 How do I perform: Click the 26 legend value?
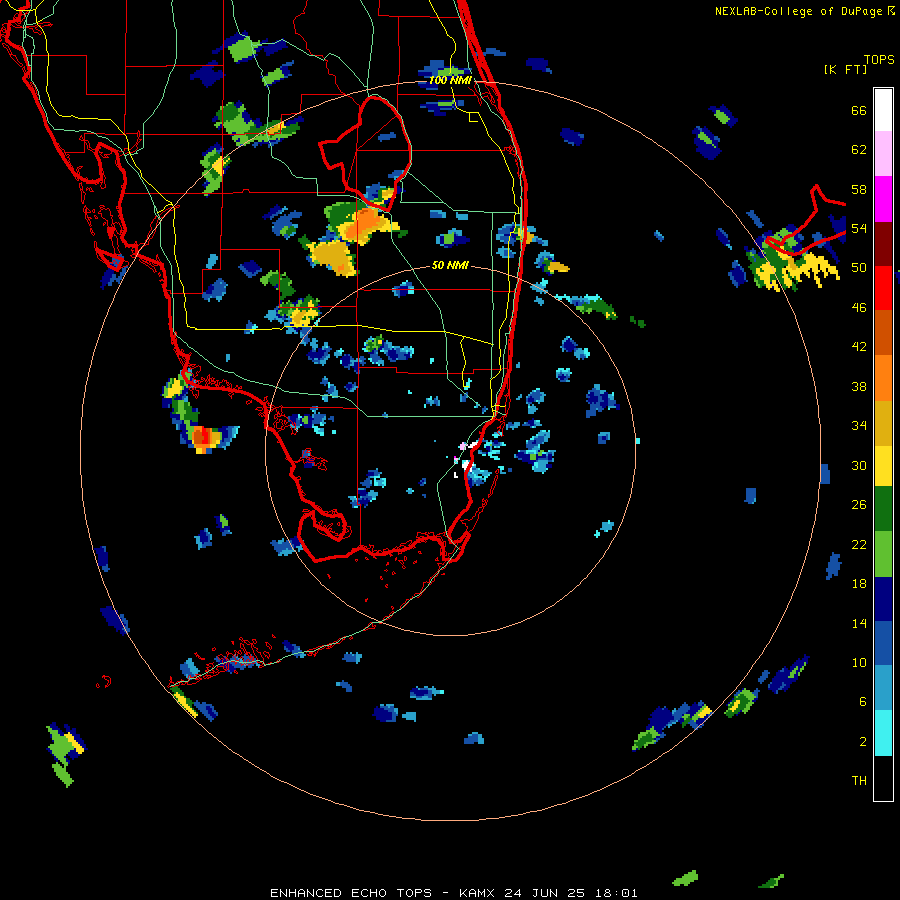[859, 505]
